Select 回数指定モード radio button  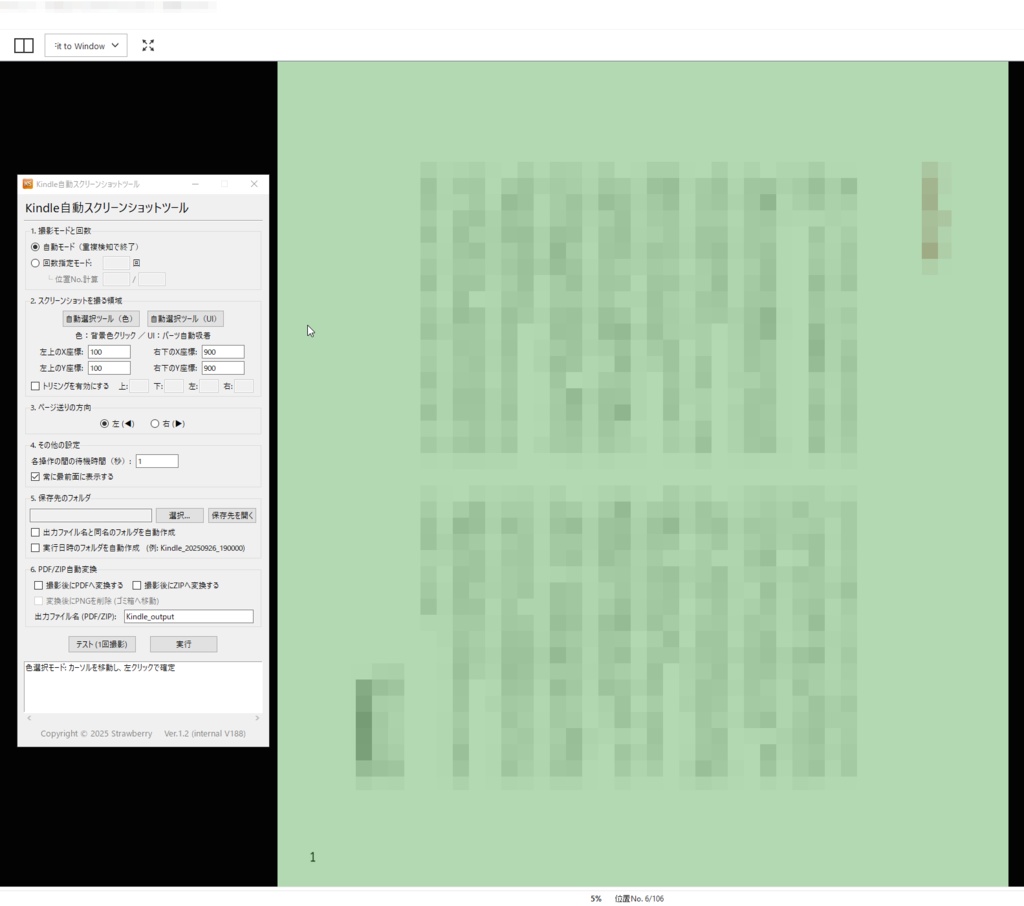click(x=35, y=263)
